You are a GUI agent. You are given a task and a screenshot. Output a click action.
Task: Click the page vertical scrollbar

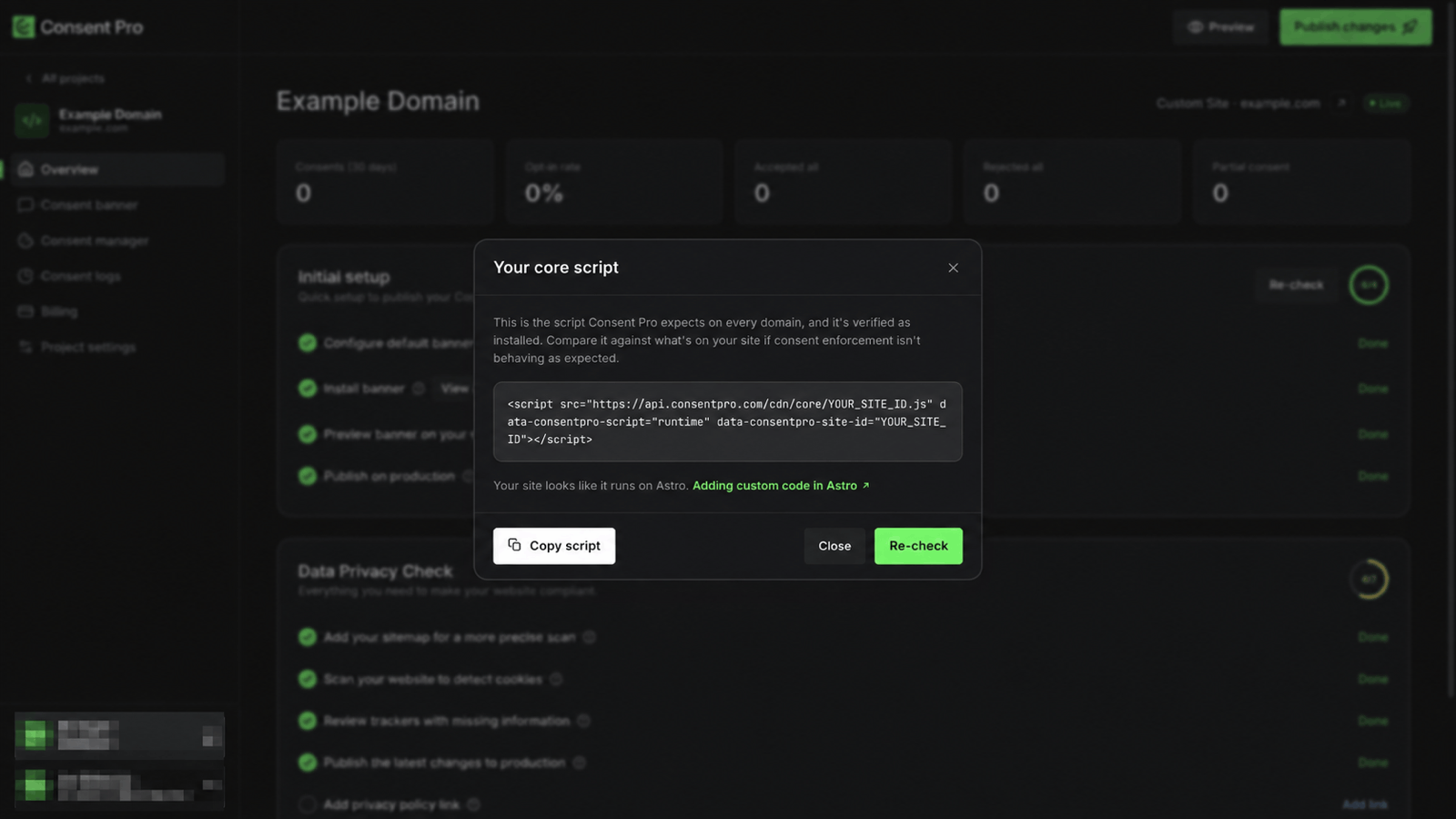coord(1451,350)
